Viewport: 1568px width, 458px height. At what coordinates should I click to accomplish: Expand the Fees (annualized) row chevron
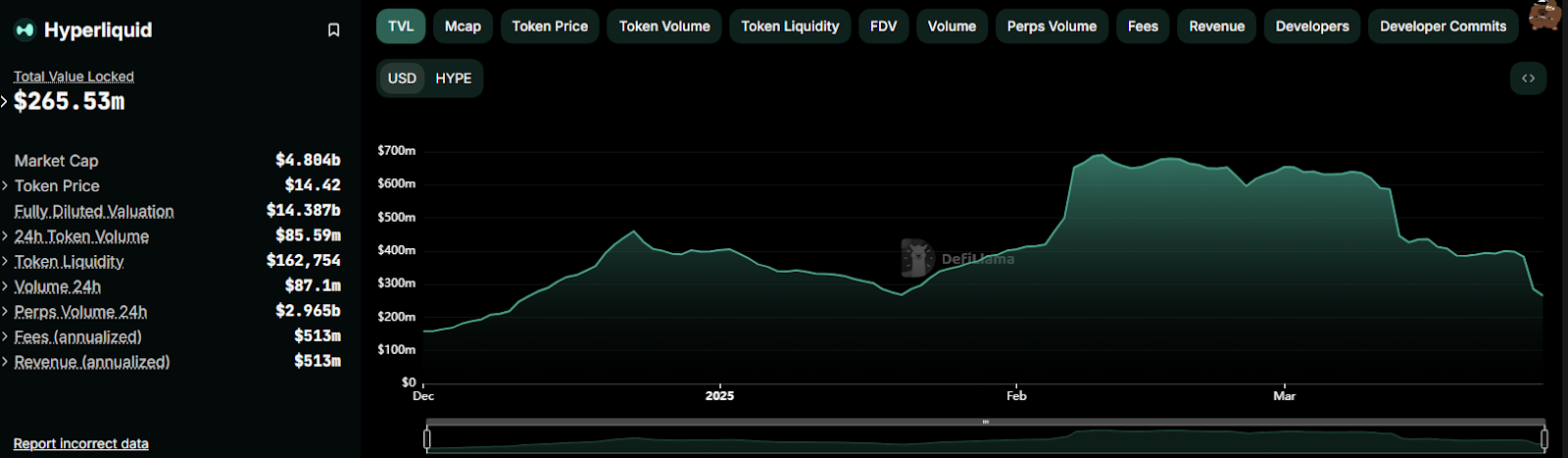(5, 337)
